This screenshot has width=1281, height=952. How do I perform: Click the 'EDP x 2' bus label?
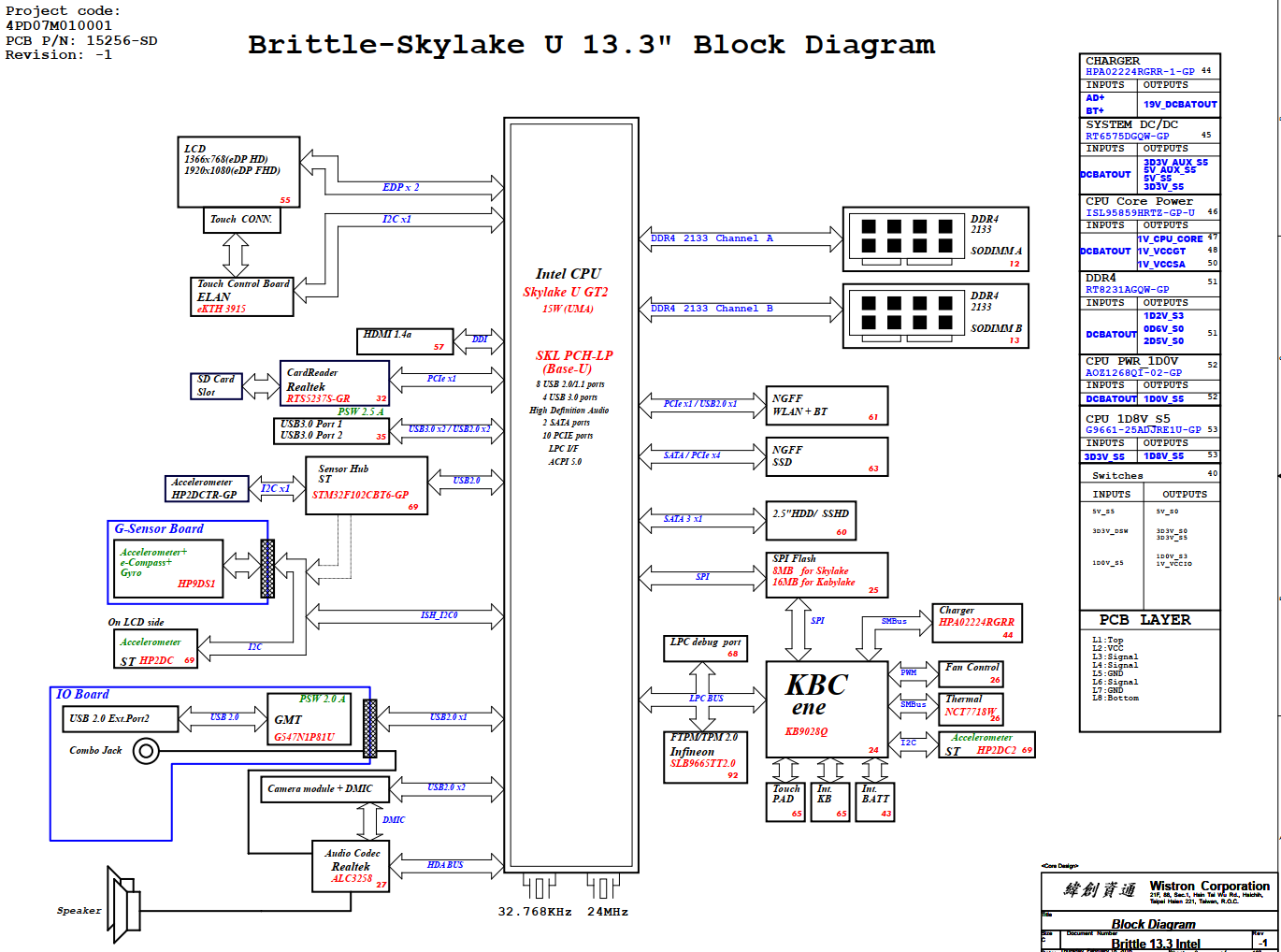click(401, 187)
